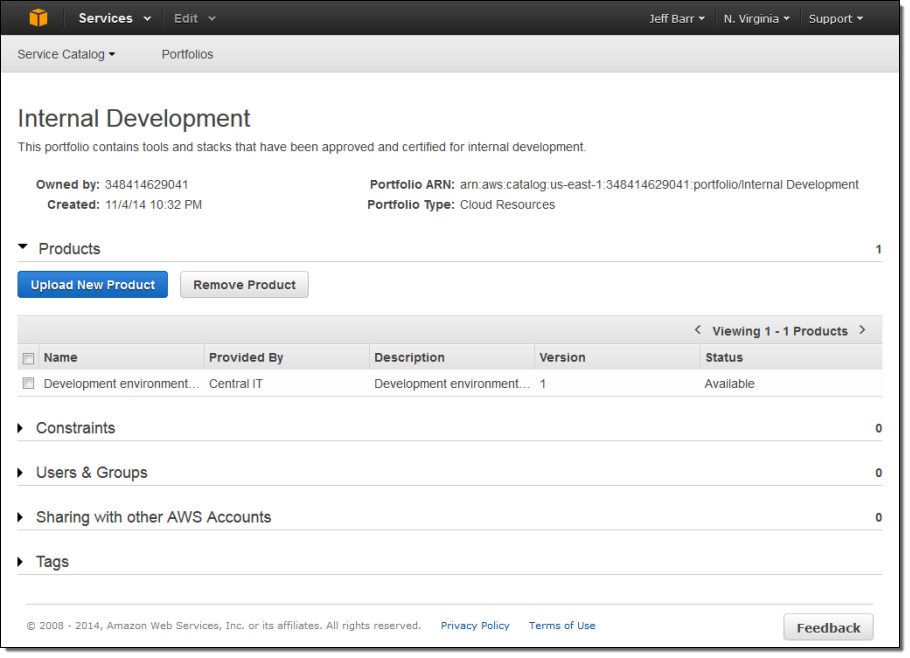910x658 pixels.
Task: Open the Support menu
Action: [835, 18]
